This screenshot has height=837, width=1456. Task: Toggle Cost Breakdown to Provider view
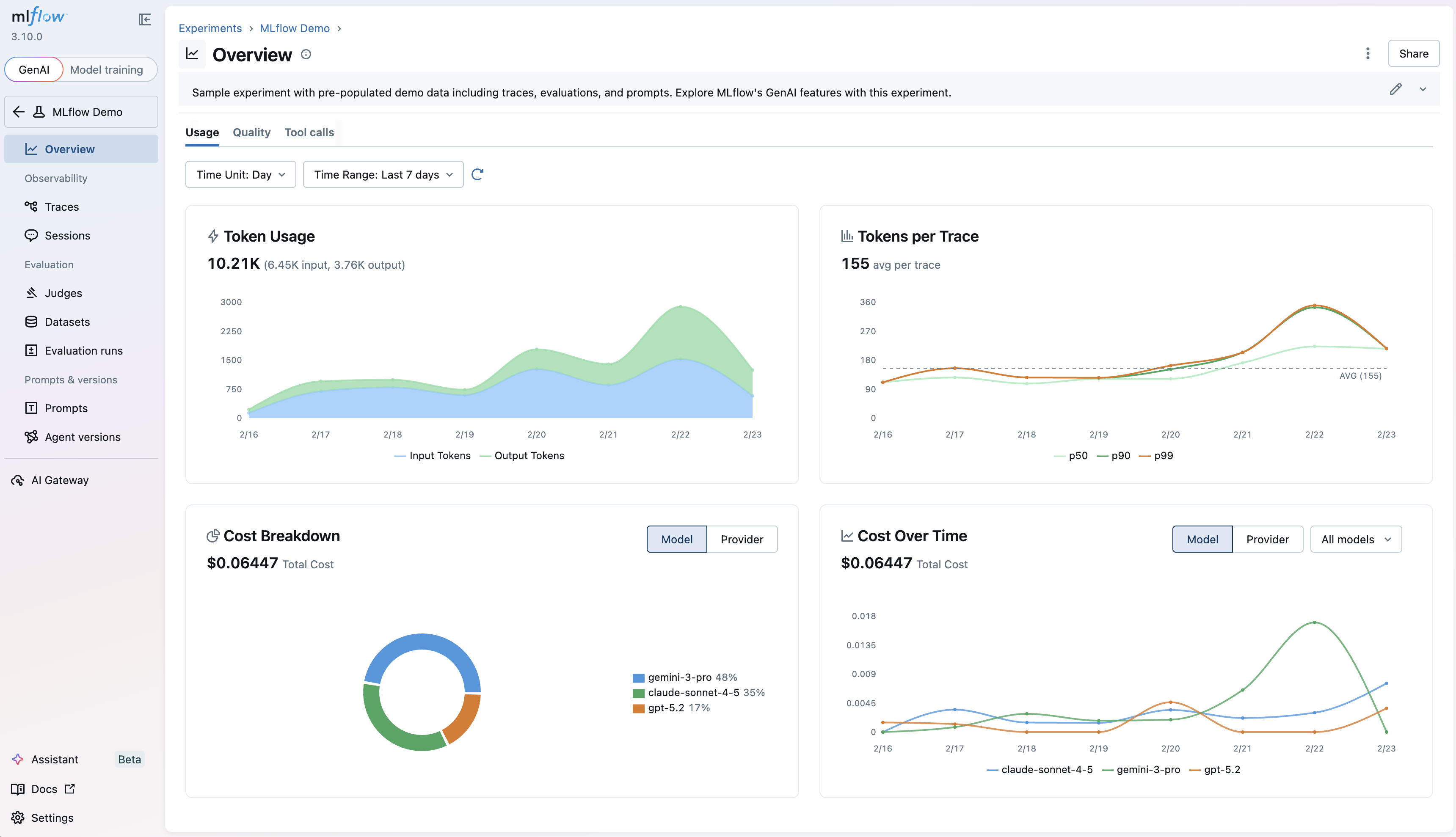pos(742,539)
